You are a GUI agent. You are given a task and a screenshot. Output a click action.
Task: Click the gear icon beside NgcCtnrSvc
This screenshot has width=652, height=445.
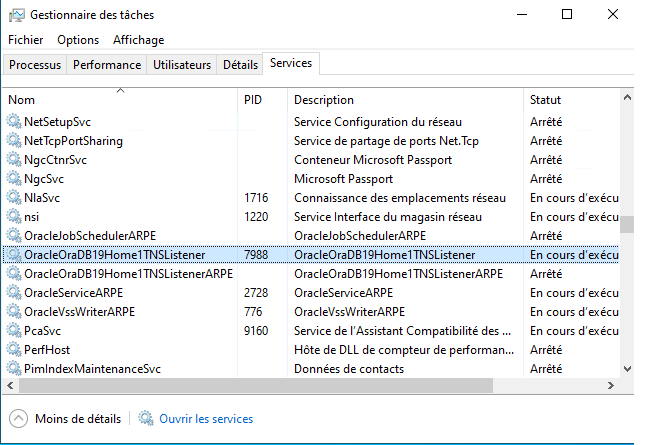[14, 160]
